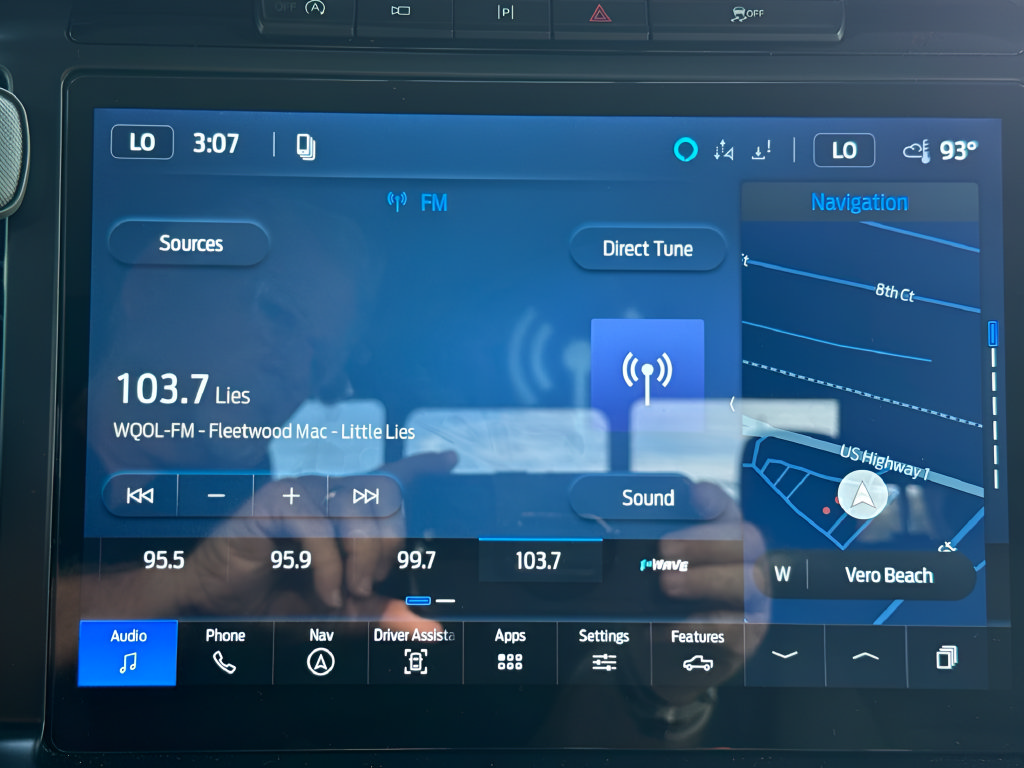Collapse the navigation panel with side chevron
This screenshot has width=1024, height=768.
click(732, 404)
